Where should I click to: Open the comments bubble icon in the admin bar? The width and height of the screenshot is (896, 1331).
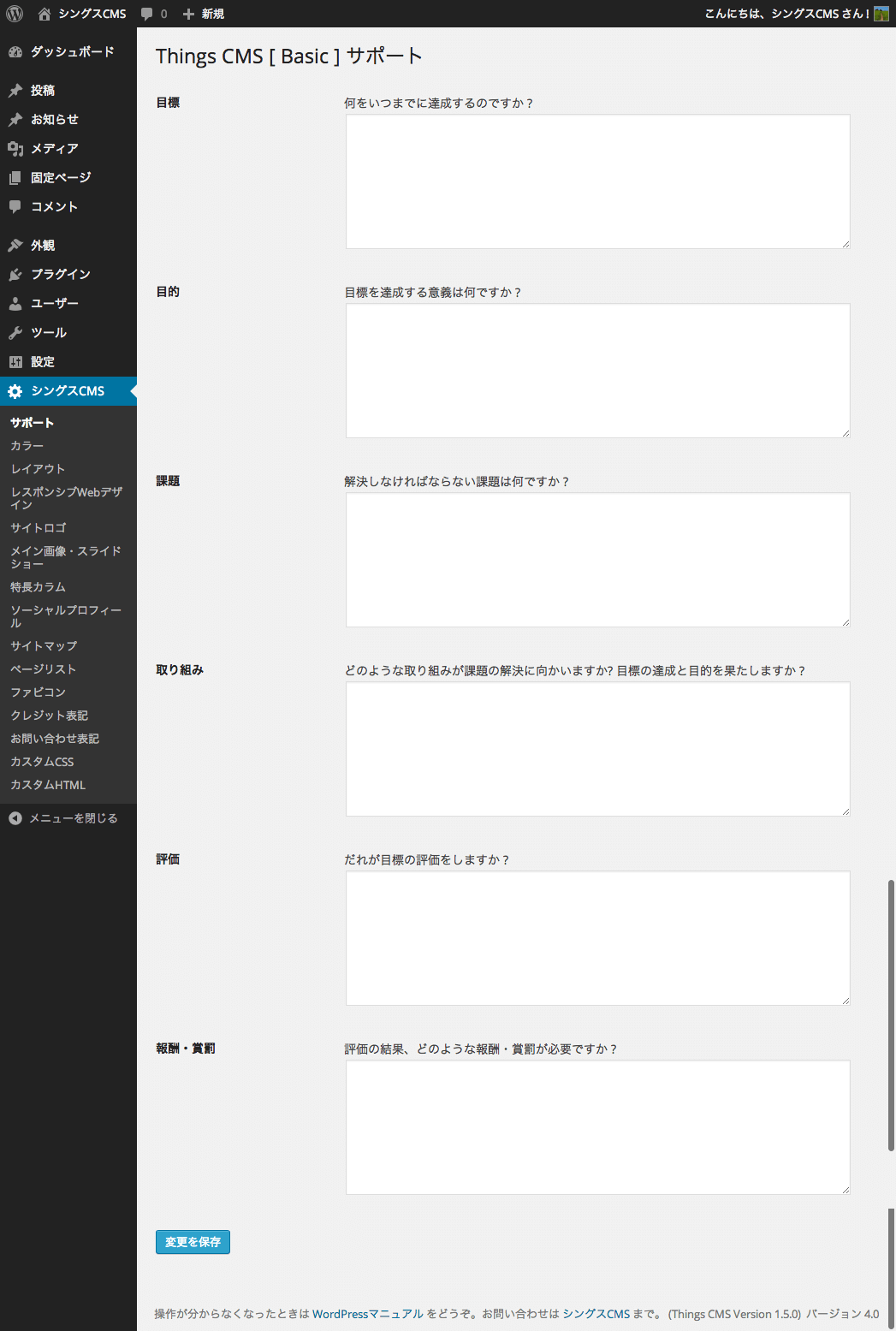(147, 14)
